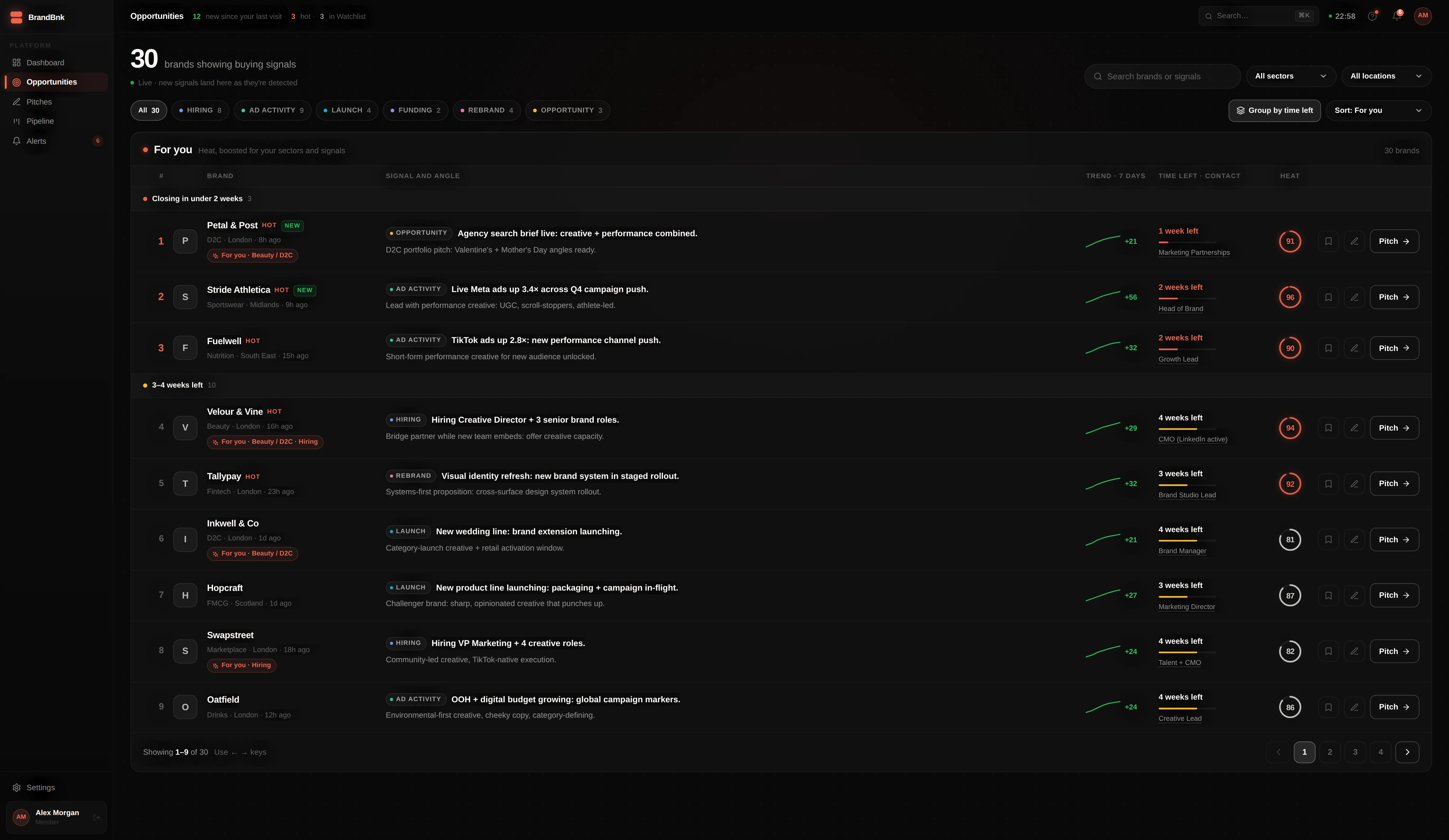This screenshot has height=840, width=1449.
Task: Open Marketing Partnerships contact link
Action: [x=1194, y=253]
